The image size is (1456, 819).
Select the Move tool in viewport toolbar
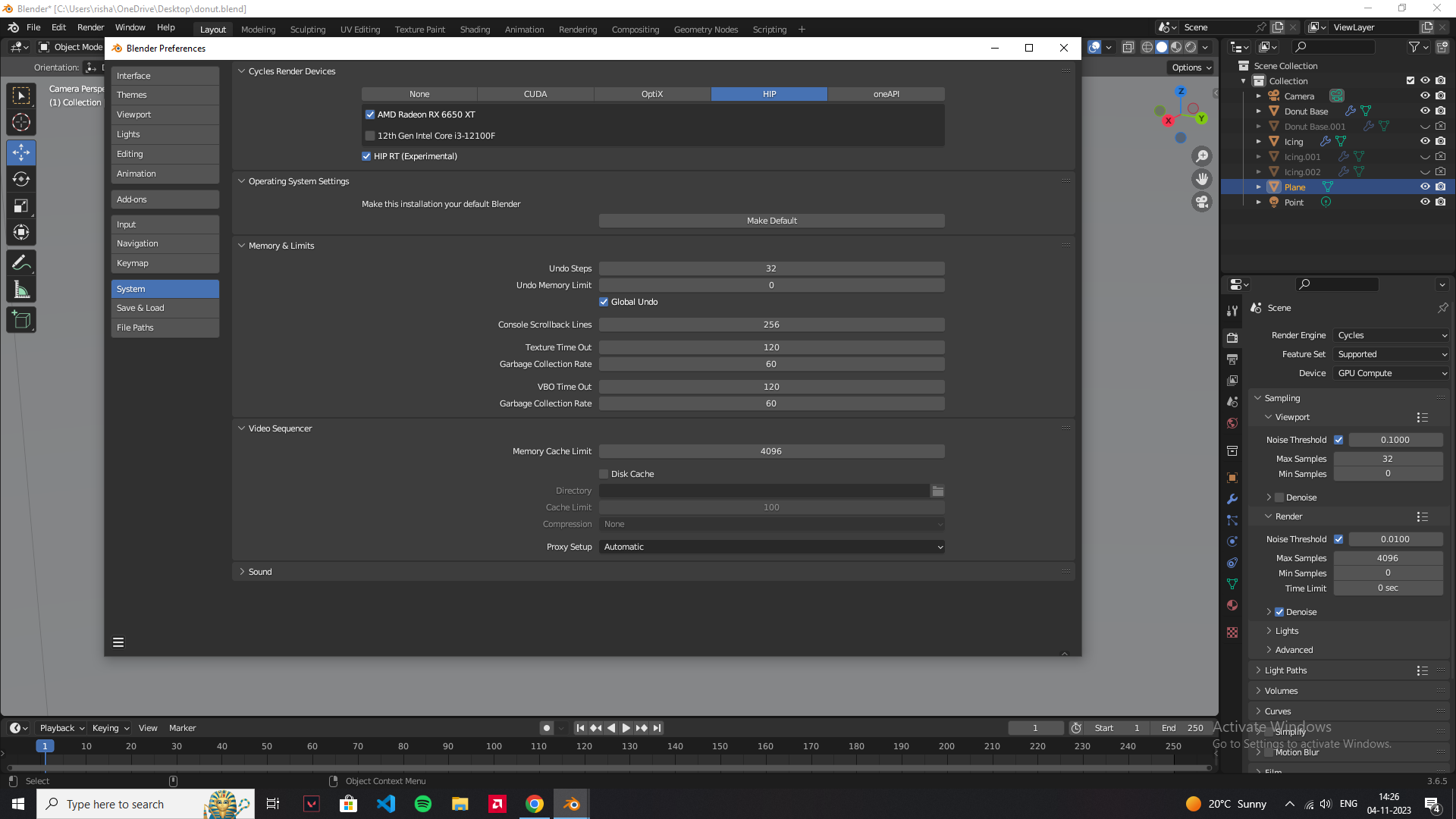tap(21, 152)
